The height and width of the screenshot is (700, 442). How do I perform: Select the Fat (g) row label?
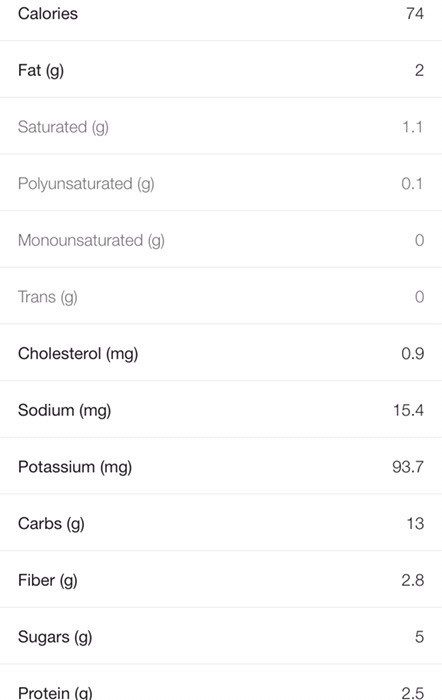click(41, 71)
